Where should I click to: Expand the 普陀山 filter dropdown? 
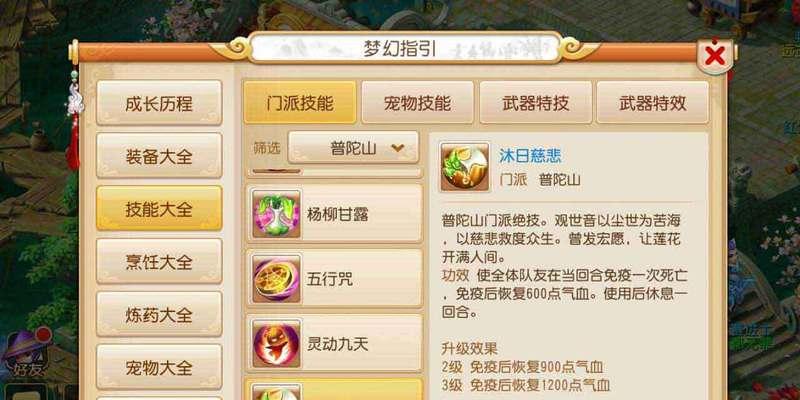point(353,148)
